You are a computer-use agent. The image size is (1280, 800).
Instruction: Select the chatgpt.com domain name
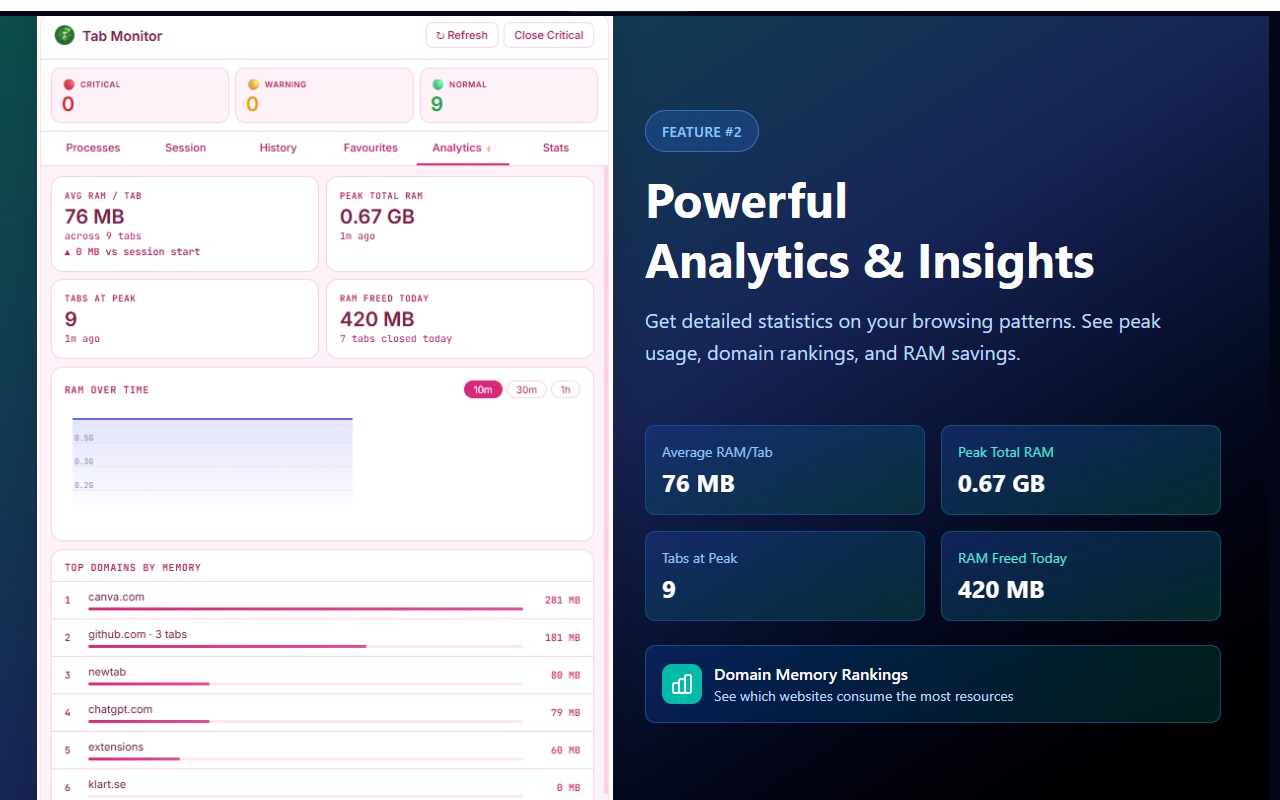[x=120, y=709]
